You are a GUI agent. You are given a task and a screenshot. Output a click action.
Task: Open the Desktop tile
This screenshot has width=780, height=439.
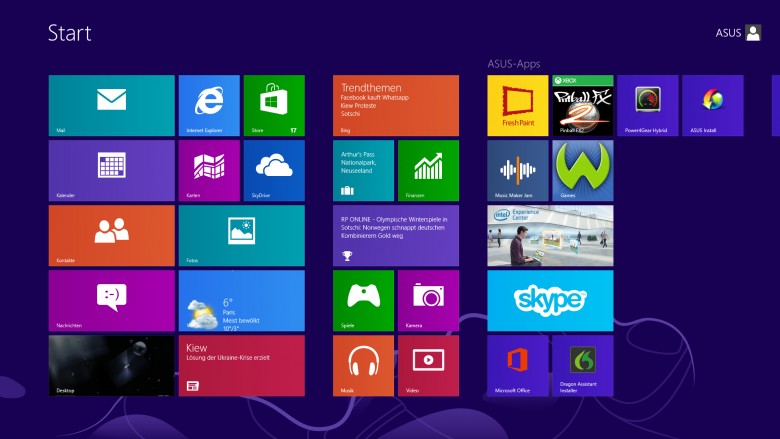click(111, 366)
